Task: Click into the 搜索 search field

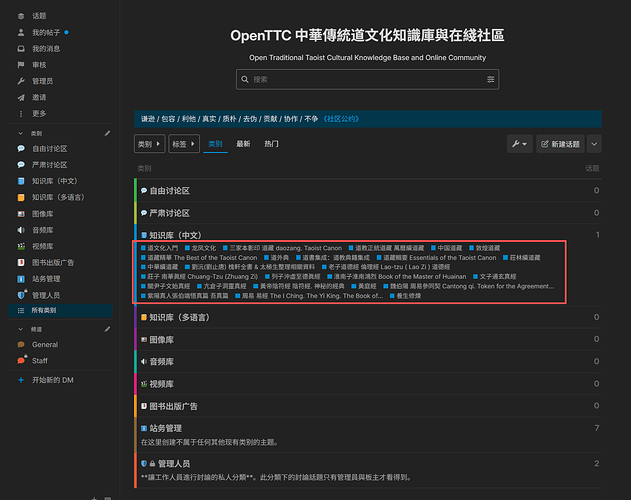Action: (x=360, y=79)
